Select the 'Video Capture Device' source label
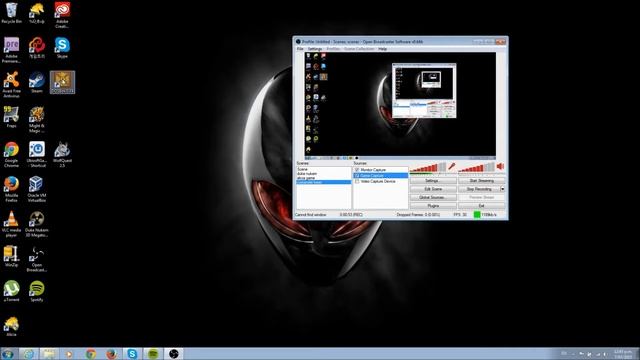Viewport: 640px width, 360px height. click(378, 181)
